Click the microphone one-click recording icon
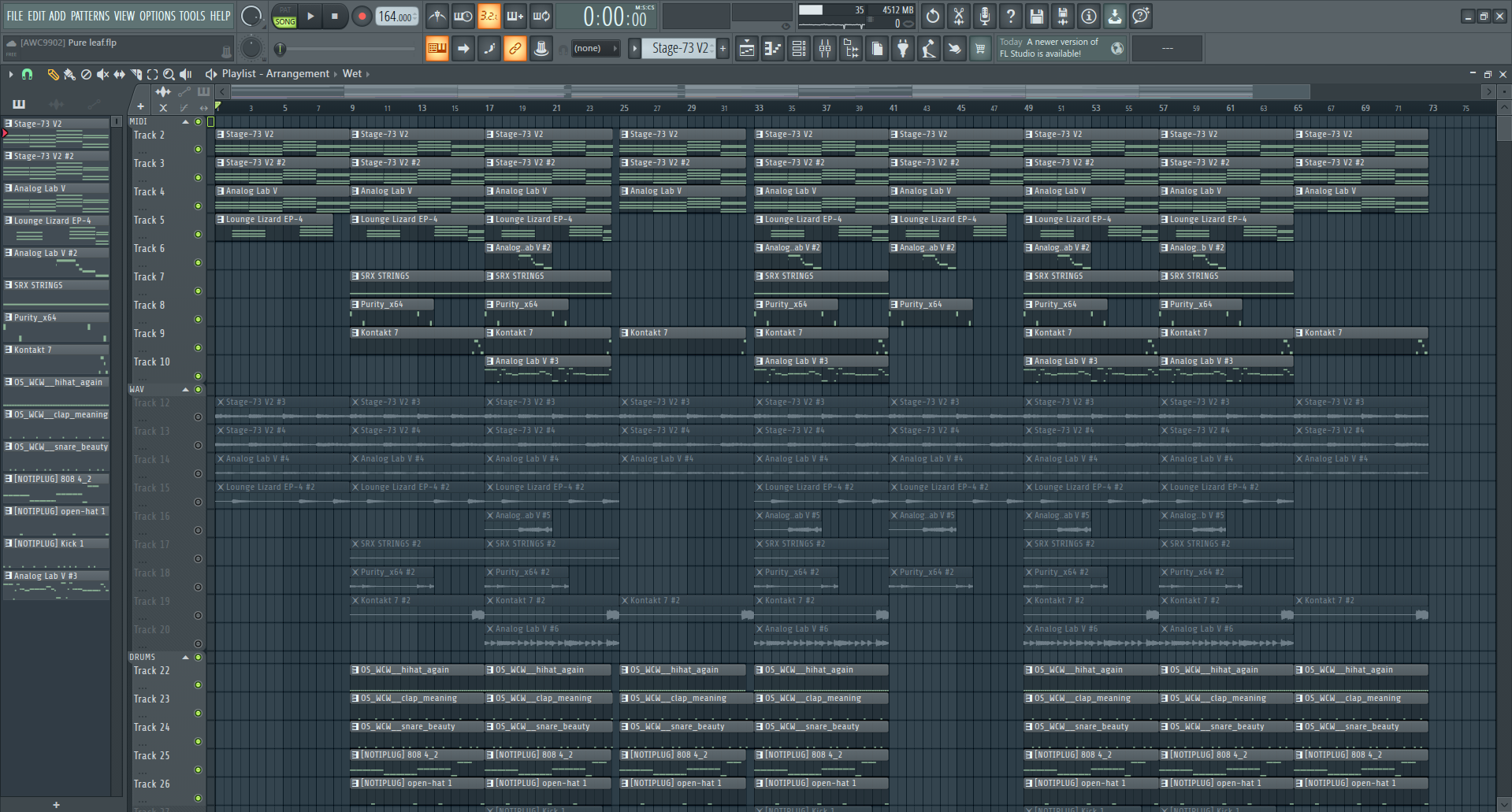 (985, 16)
